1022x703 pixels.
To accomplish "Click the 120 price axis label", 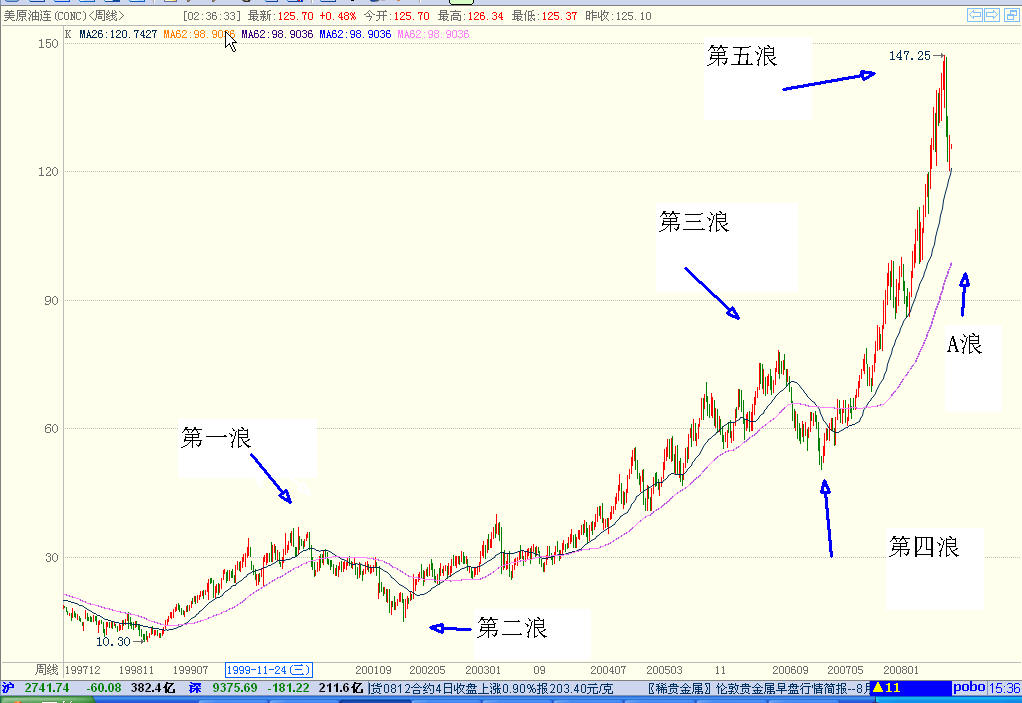I will pos(48,171).
